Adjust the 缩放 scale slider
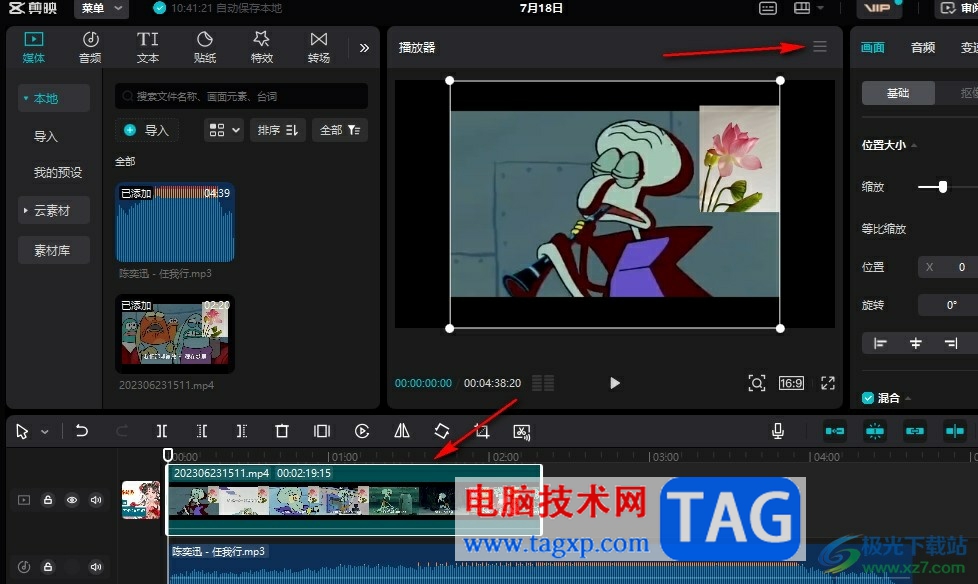Screen dimensions: 978x584 point(942,187)
